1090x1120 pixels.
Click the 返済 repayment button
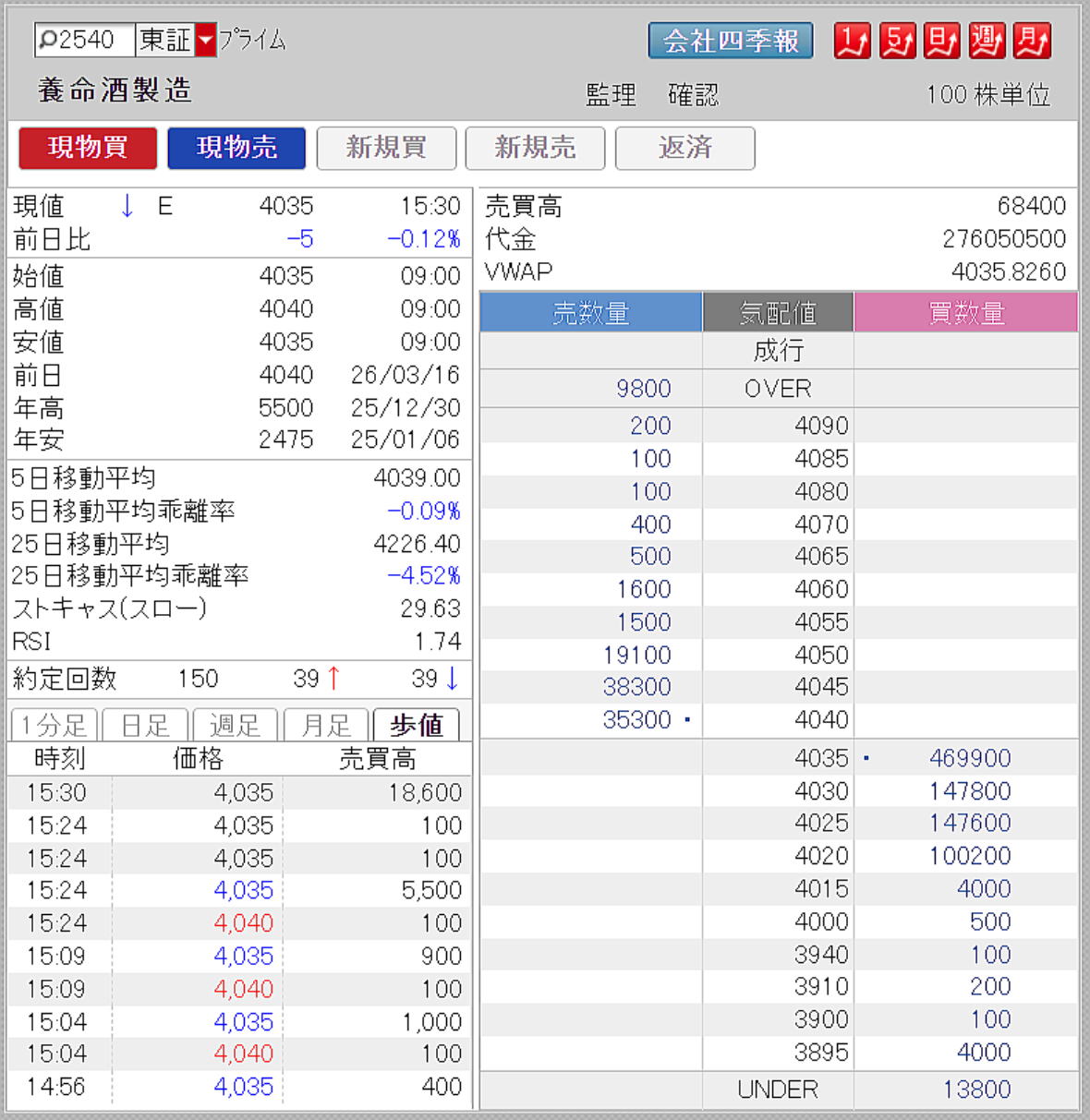point(684,148)
